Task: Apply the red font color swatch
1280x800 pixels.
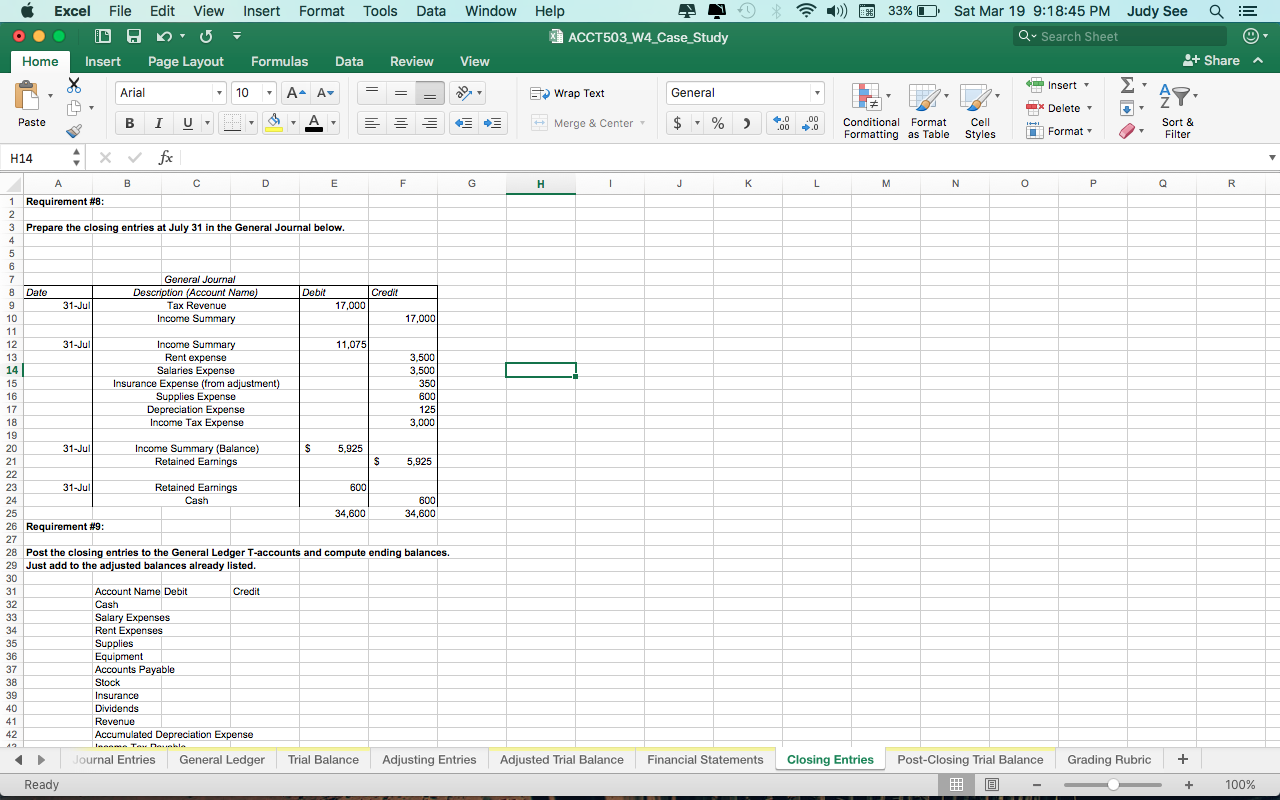Action: tap(314, 123)
